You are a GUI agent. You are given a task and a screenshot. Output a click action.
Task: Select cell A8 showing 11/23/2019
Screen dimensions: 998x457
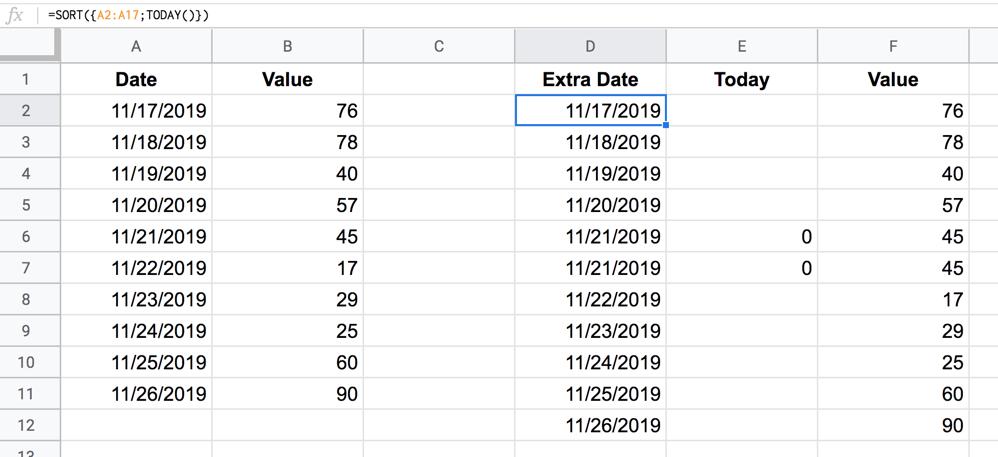136,300
